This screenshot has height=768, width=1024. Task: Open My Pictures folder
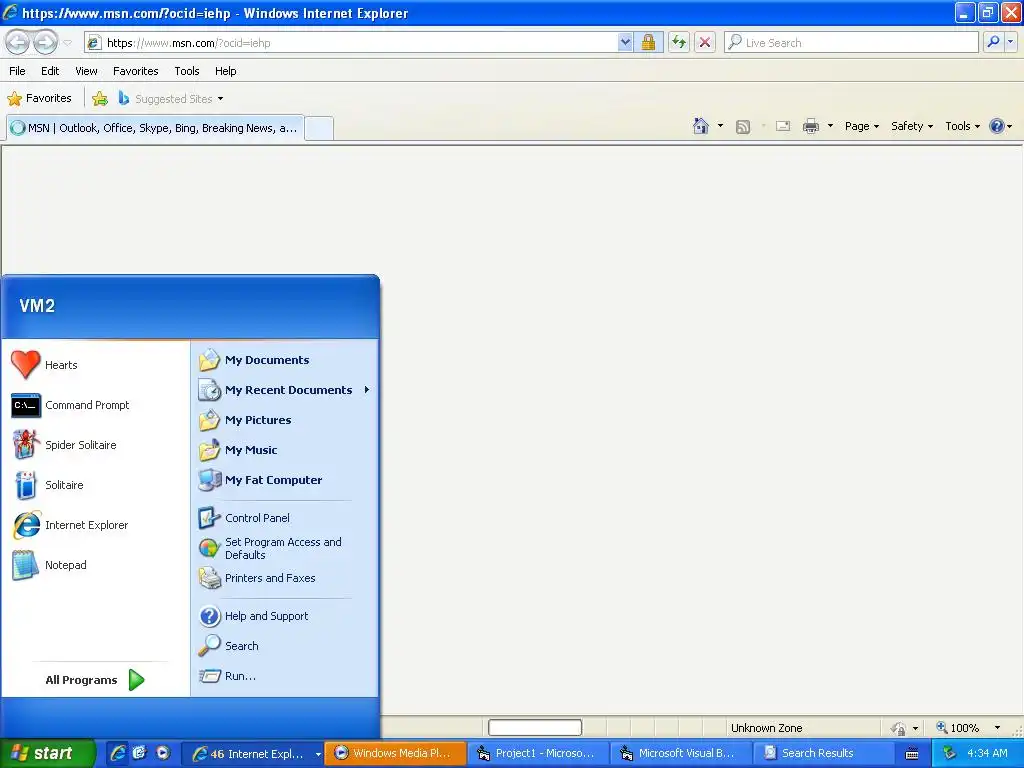pyautogui.click(x=284, y=420)
